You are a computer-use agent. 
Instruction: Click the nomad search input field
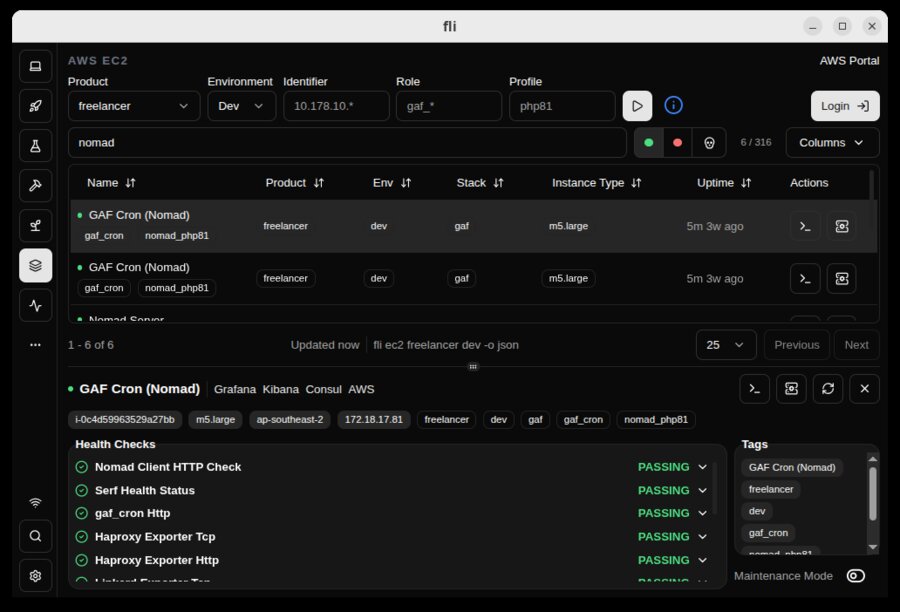pos(347,142)
